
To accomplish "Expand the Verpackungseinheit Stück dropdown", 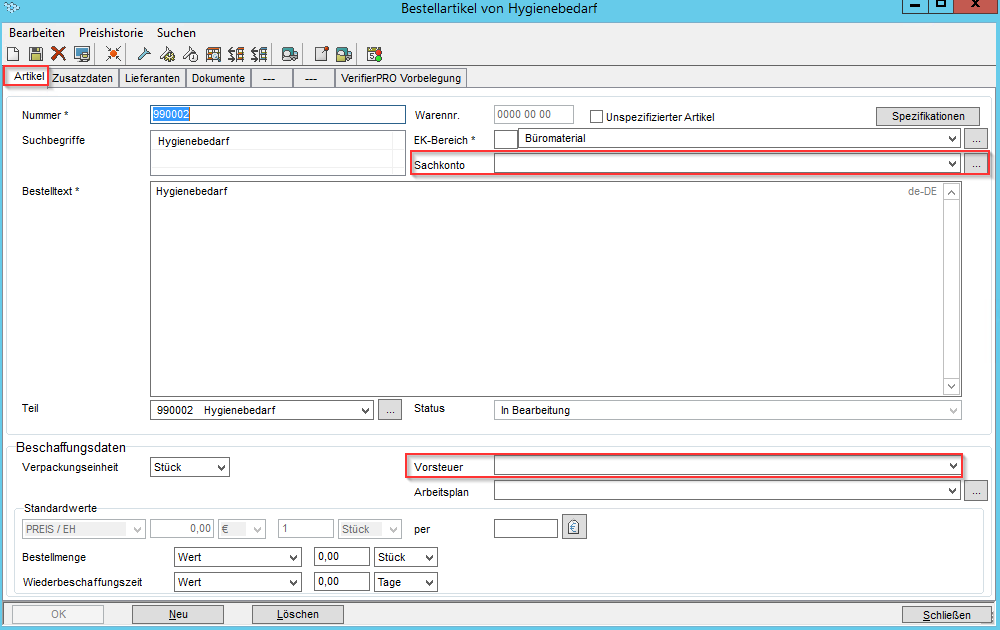I will 221,467.
